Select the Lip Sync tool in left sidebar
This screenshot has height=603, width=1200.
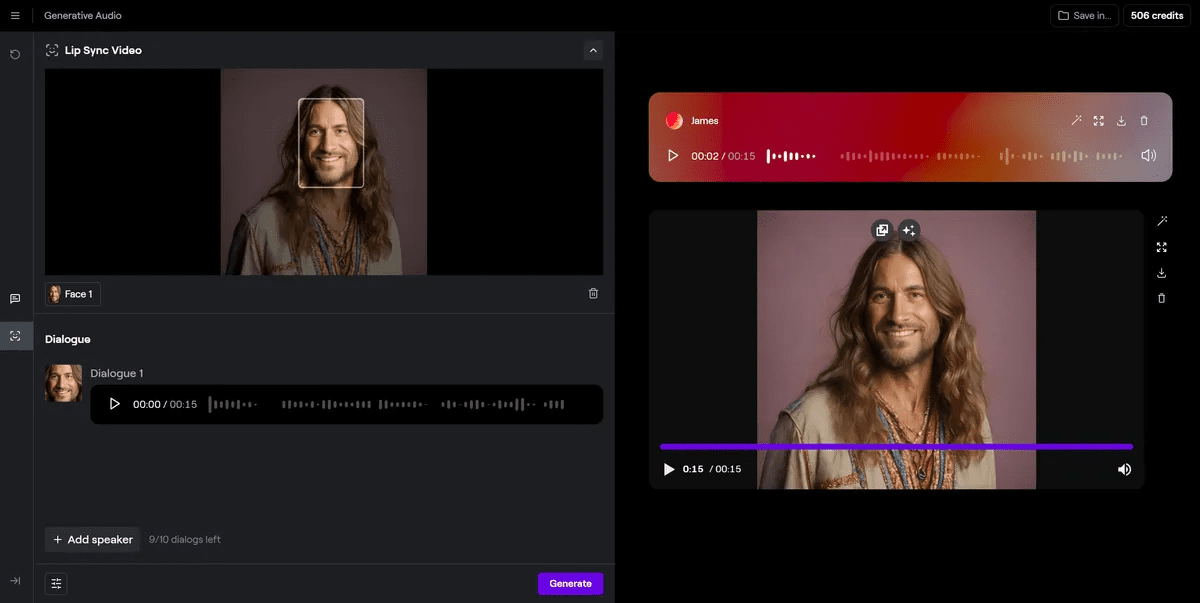[x=14, y=336]
